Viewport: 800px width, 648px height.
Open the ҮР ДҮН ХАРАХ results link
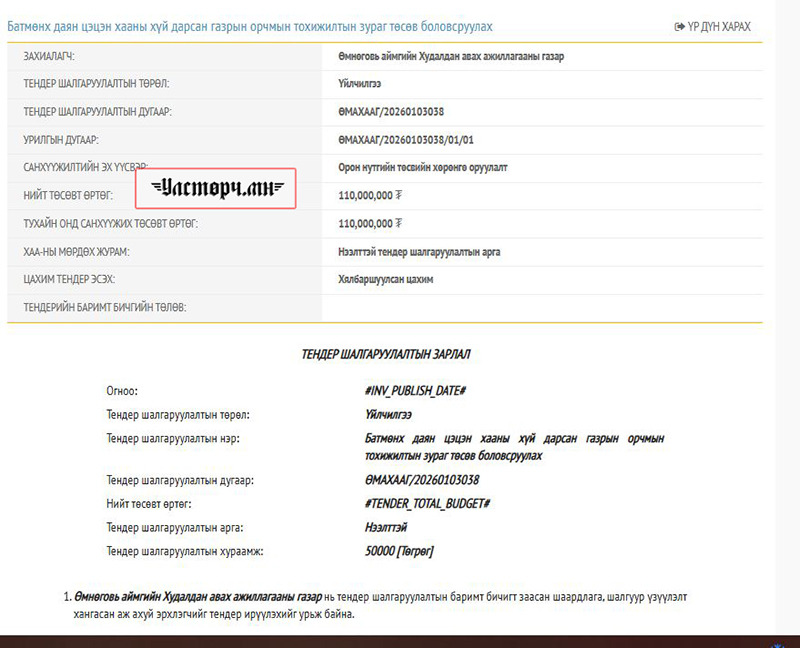pyautogui.click(x=719, y=26)
